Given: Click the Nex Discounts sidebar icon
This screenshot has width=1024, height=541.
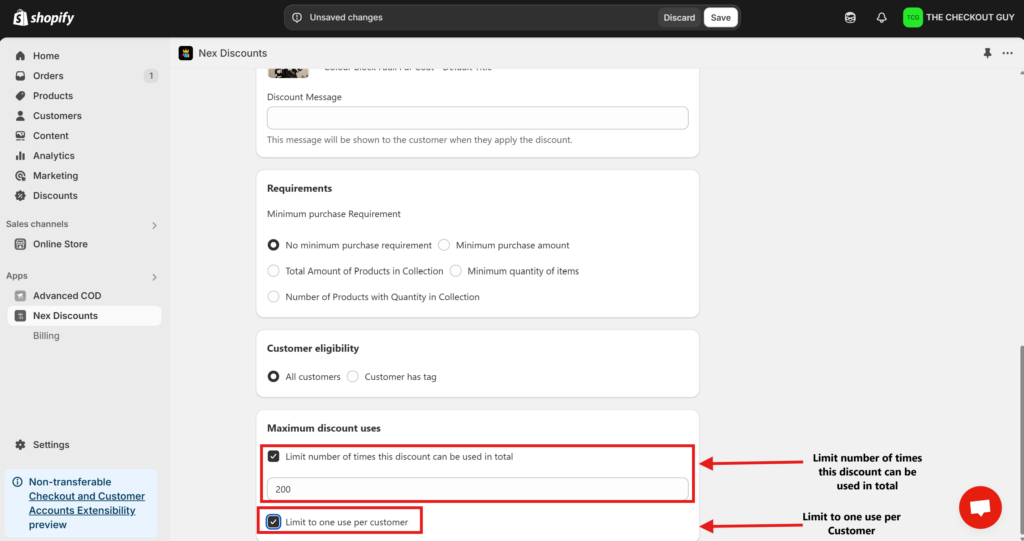Looking at the screenshot, I should (20, 316).
